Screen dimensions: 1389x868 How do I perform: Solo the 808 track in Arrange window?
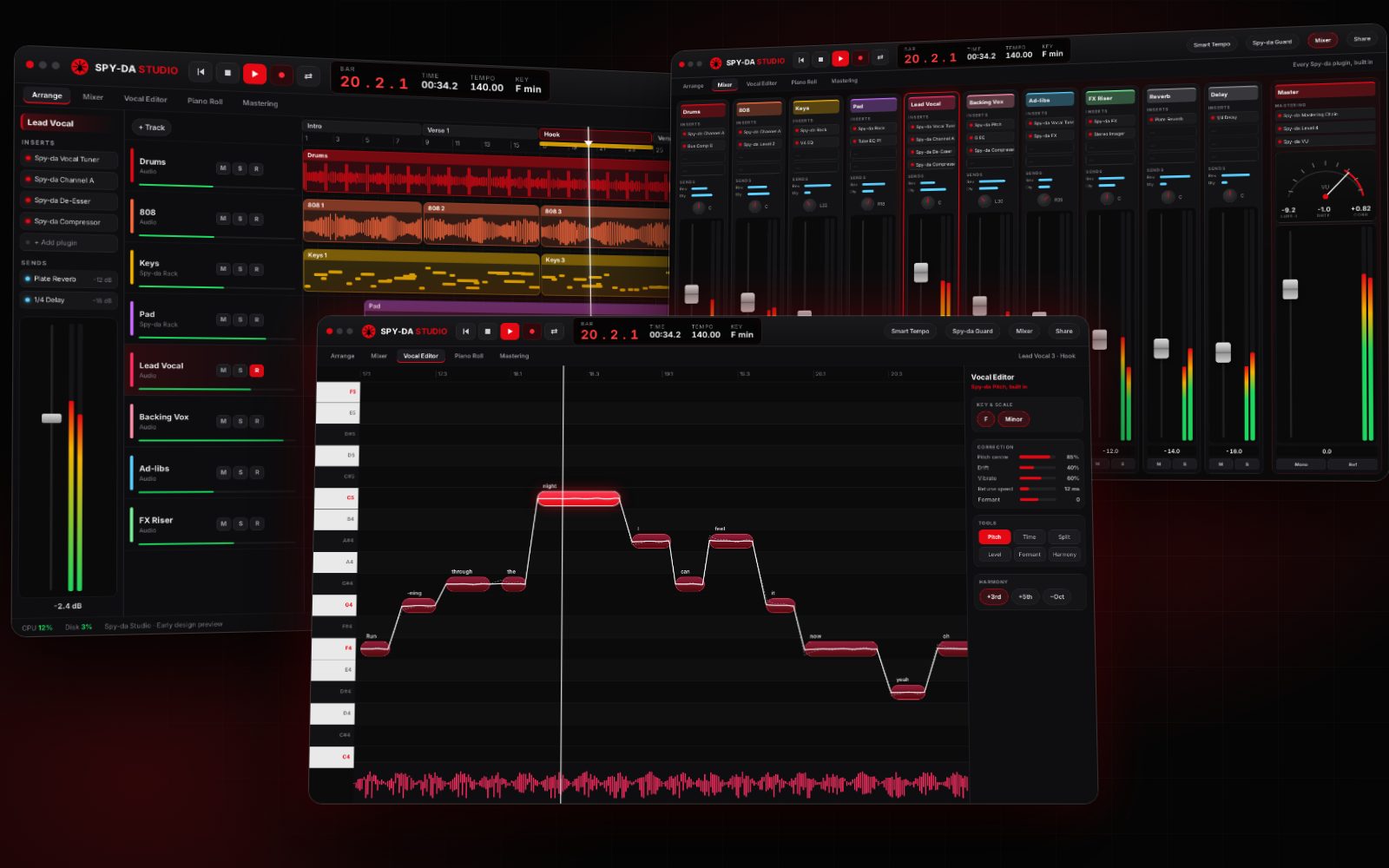(x=240, y=219)
